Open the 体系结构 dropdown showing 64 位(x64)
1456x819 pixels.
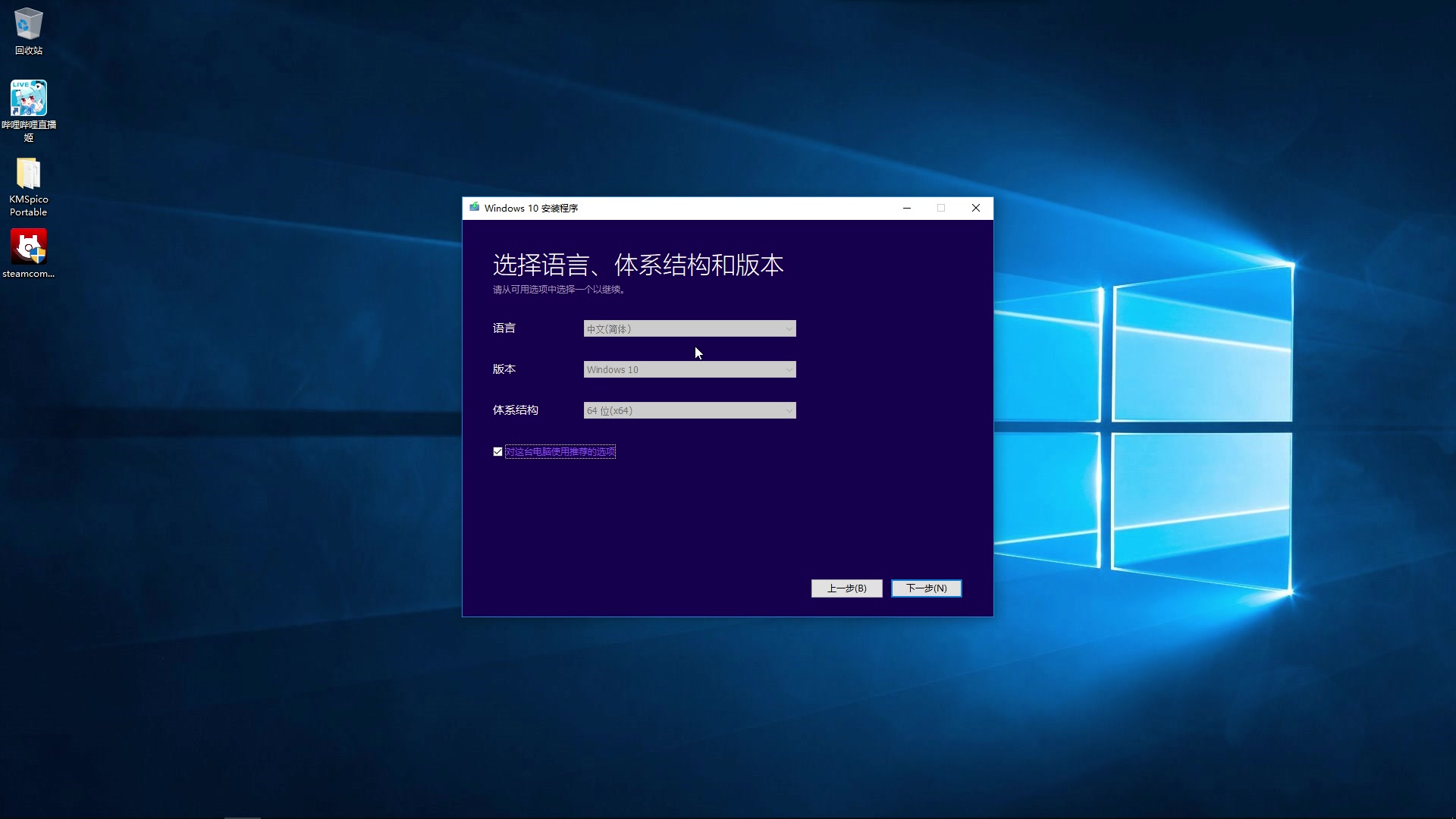[x=689, y=410]
